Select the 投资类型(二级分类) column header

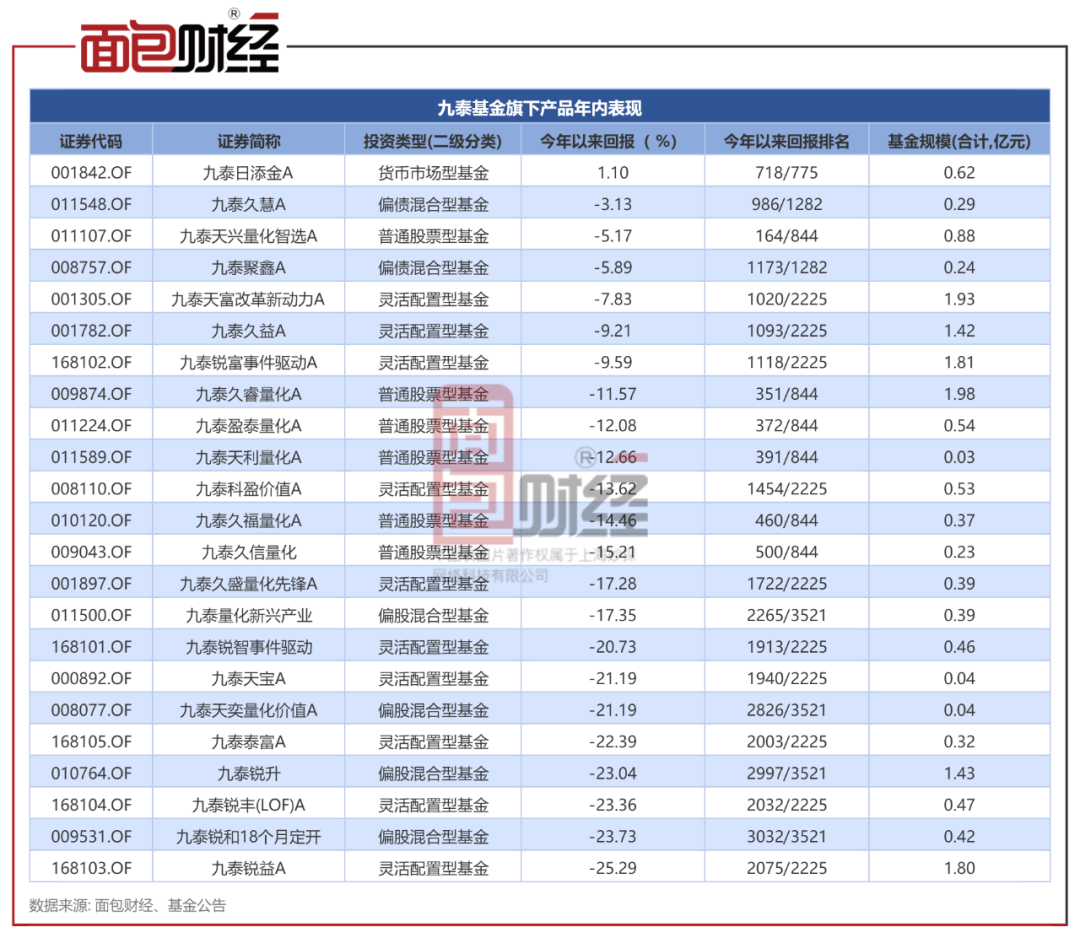point(432,141)
